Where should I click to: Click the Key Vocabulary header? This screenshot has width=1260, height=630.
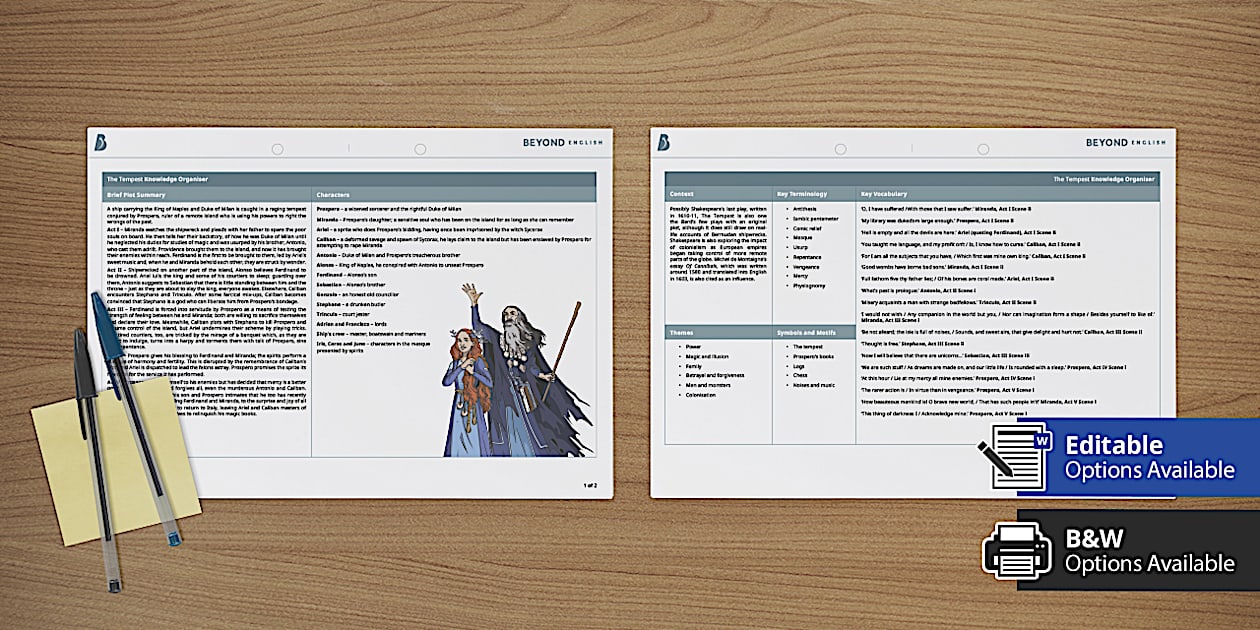point(884,194)
